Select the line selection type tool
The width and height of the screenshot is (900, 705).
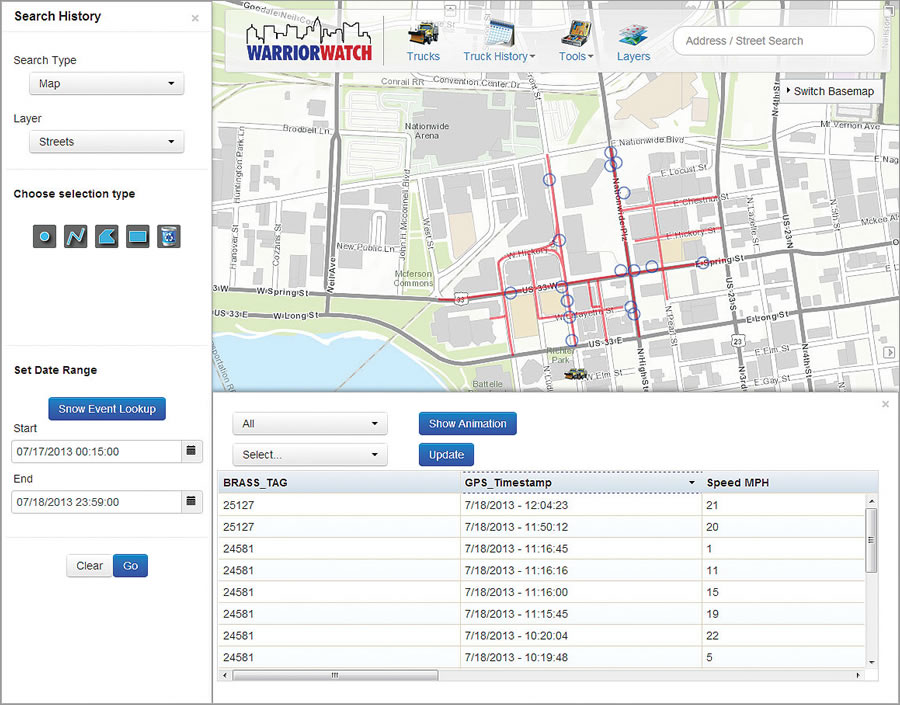coord(74,236)
